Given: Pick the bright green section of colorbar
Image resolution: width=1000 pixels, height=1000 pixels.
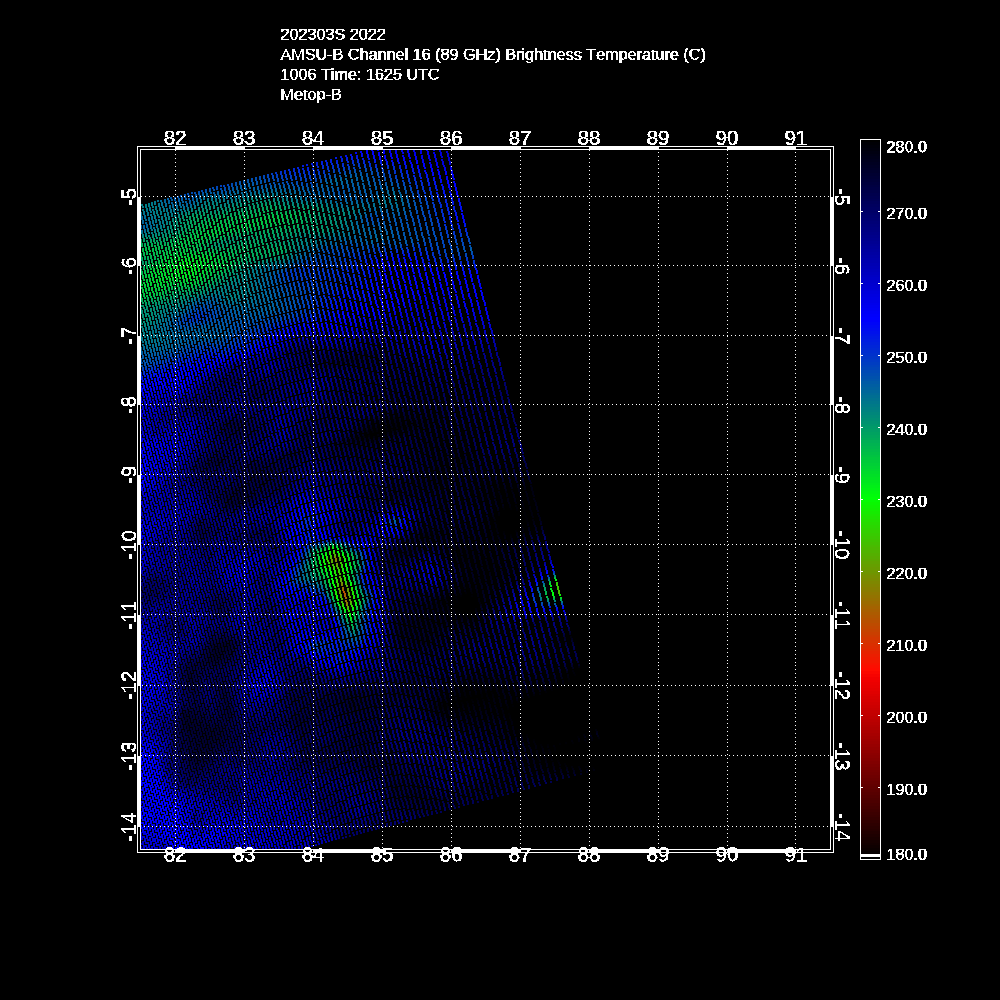Looking at the screenshot, I should point(870,501).
